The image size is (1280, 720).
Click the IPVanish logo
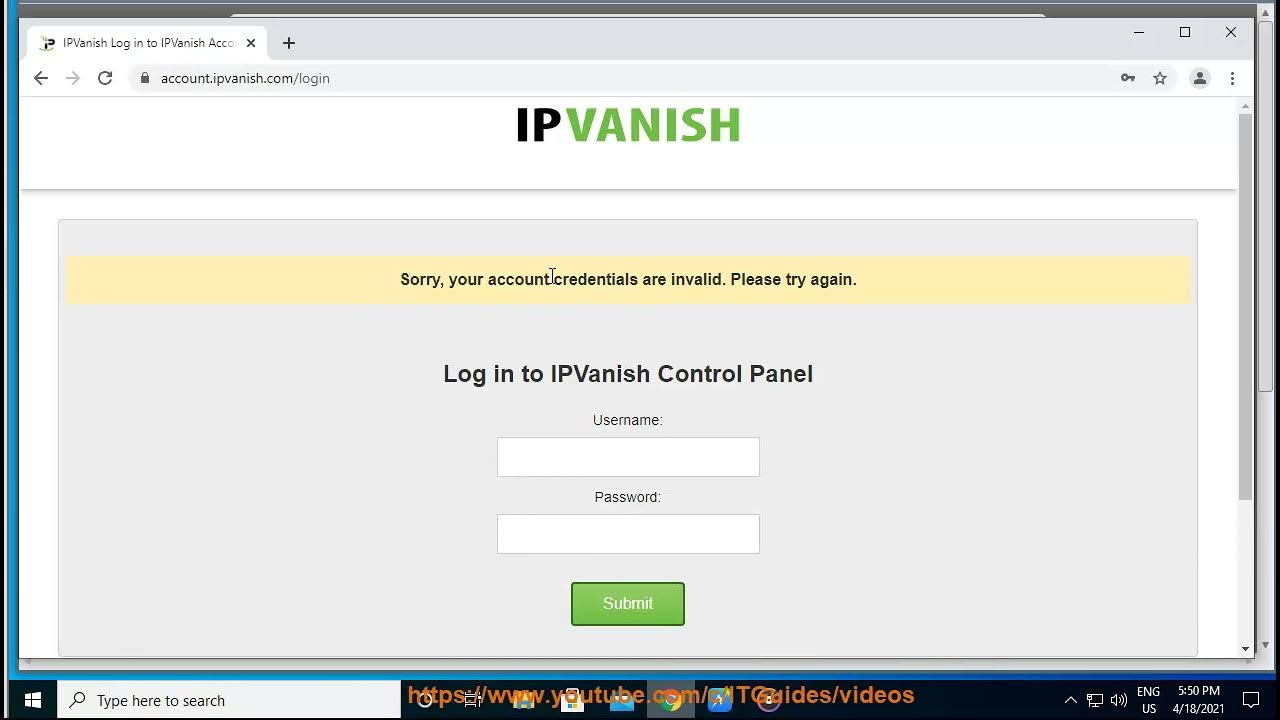[x=628, y=125]
